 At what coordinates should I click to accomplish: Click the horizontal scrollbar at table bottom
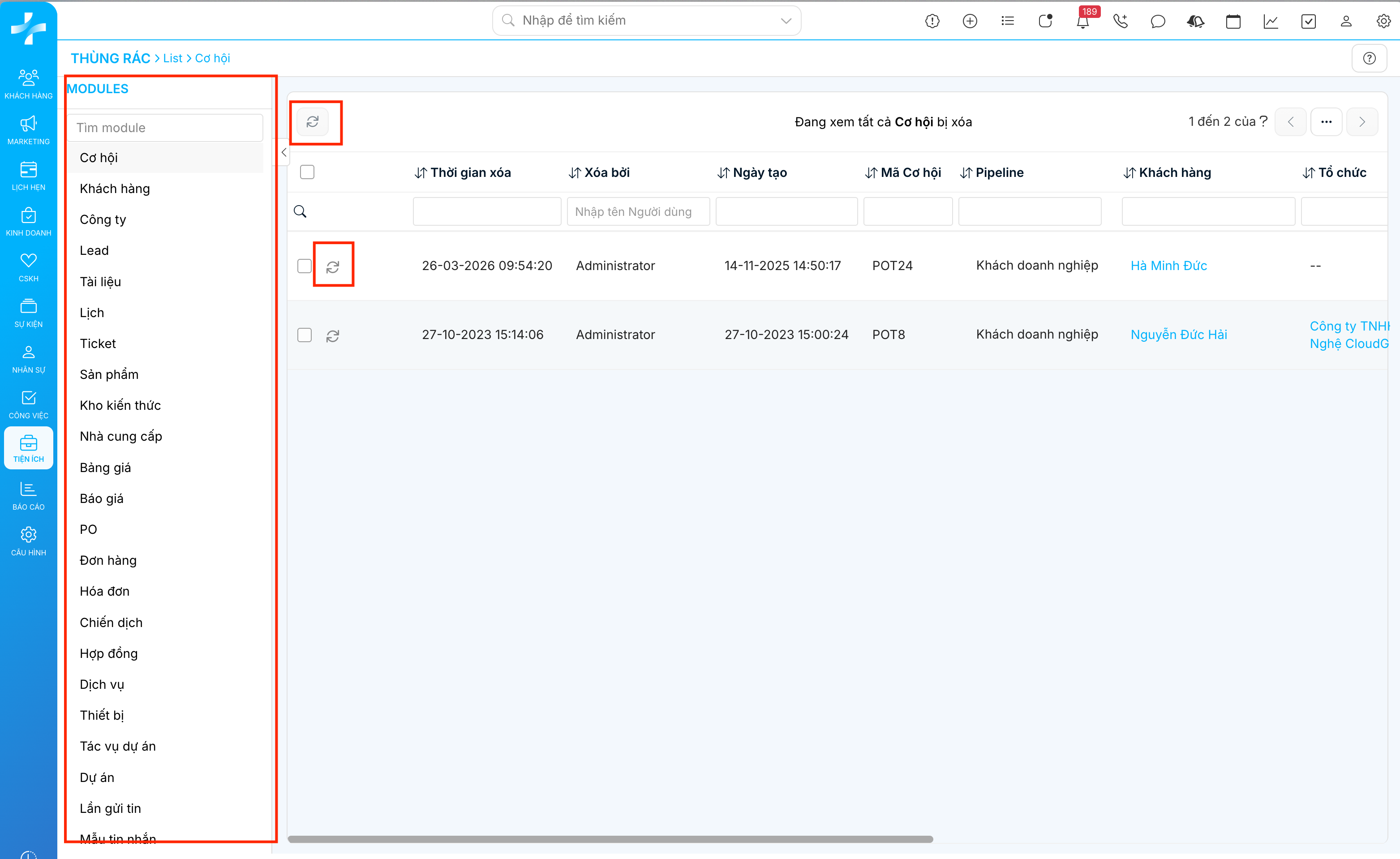(x=610, y=839)
